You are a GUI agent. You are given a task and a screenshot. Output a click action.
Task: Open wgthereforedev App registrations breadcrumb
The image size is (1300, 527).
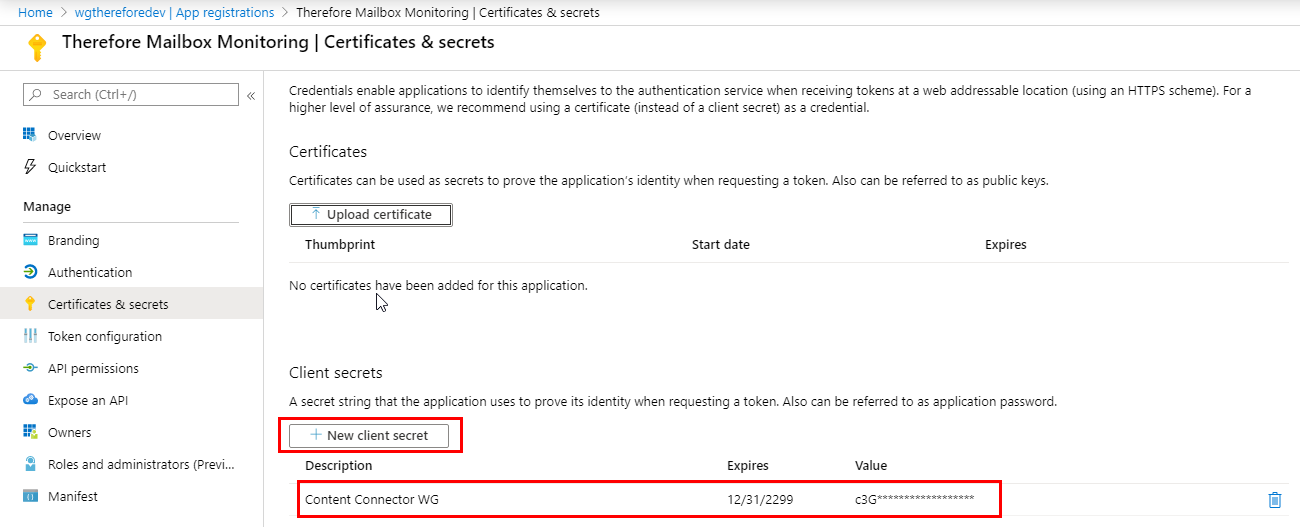(x=176, y=13)
